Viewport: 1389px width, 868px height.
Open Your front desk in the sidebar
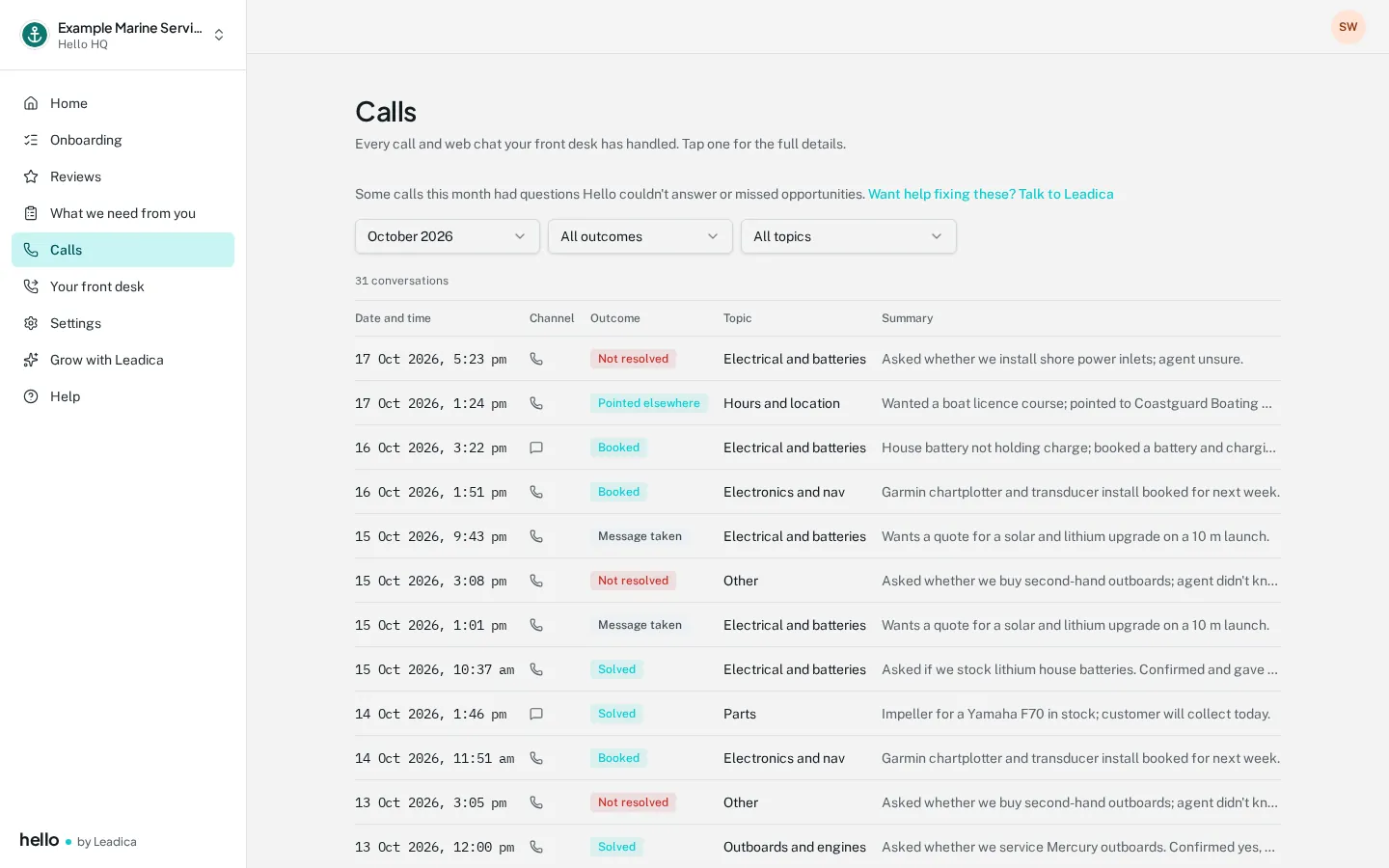pos(123,286)
